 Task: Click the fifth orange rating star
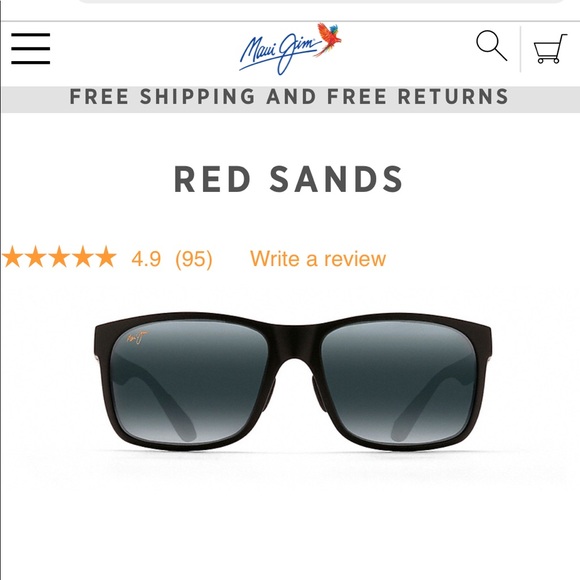tap(106, 257)
